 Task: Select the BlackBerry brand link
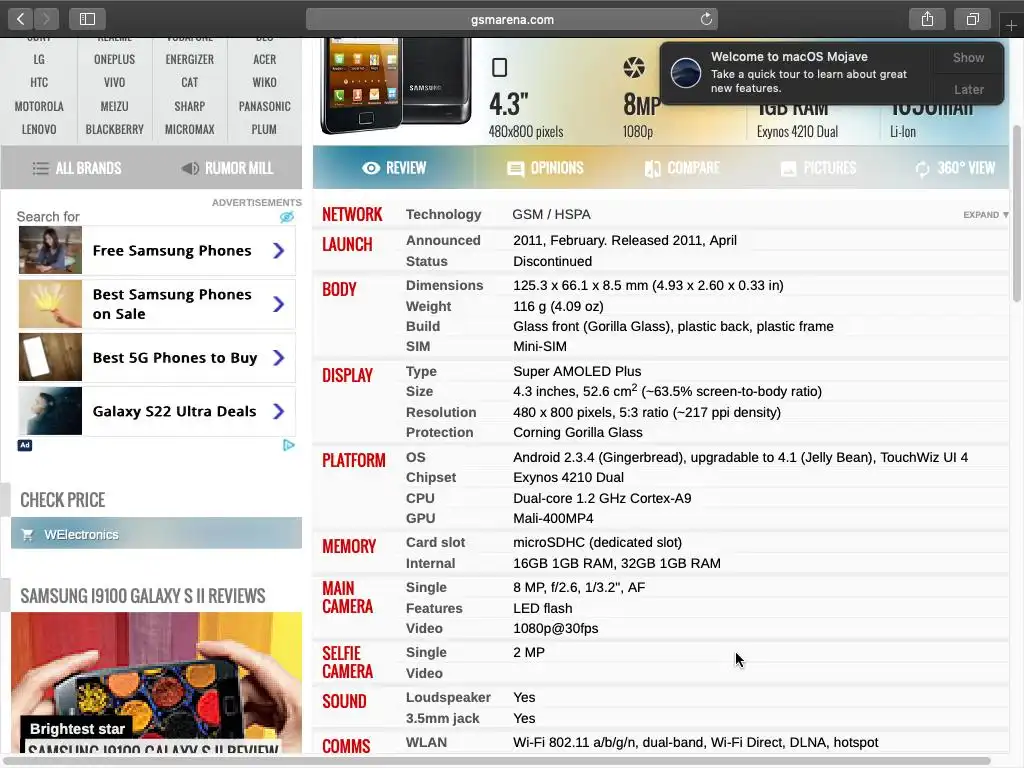pyautogui.click(x=114, y=130)
